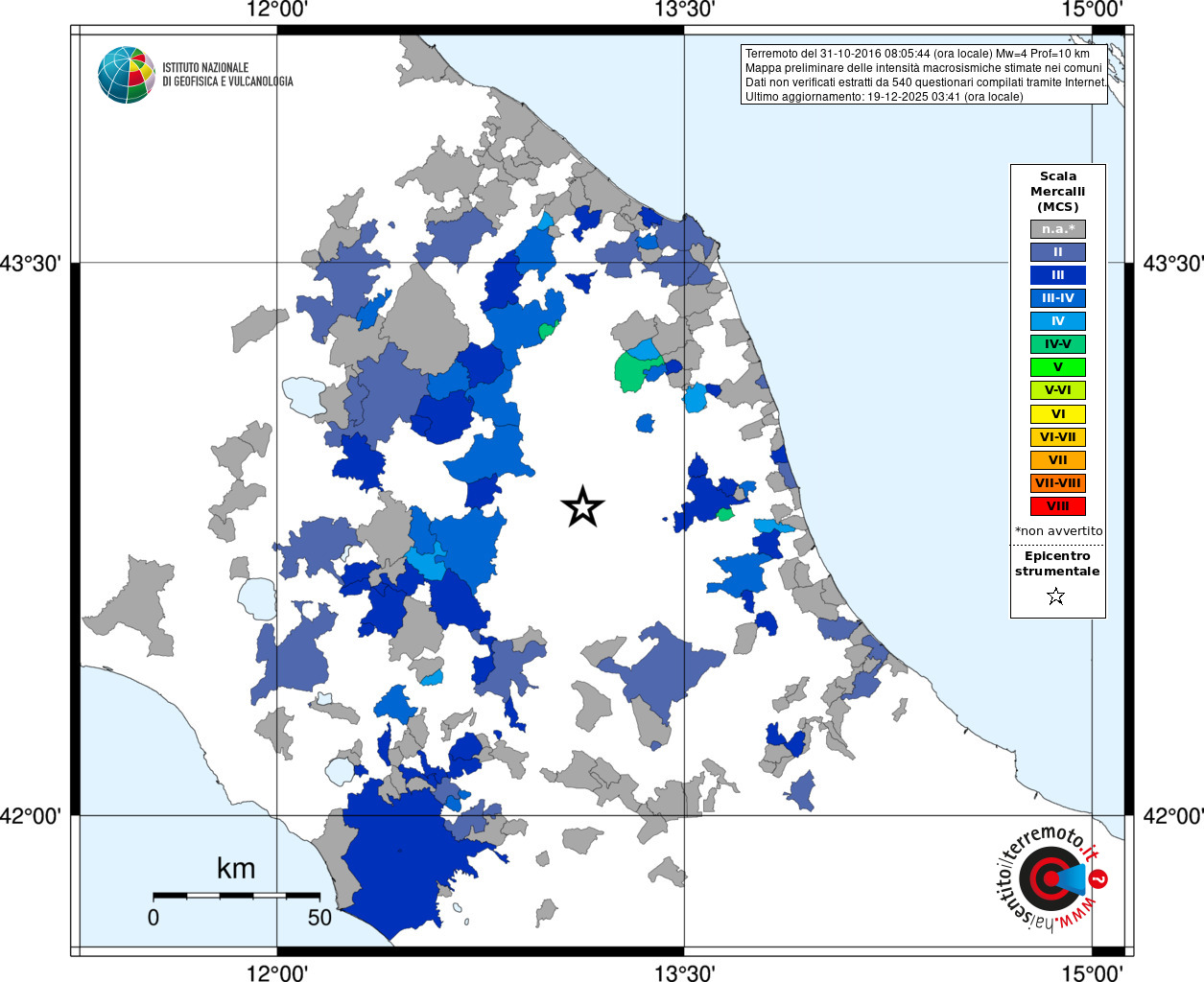Click the '540 questionari' data line
The image size is (1204, 982).
click(x=926, y=82)
